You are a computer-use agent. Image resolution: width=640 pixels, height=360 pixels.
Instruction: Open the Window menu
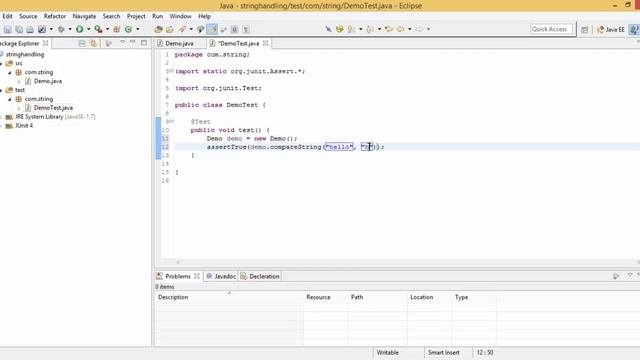tap(180, 16)
